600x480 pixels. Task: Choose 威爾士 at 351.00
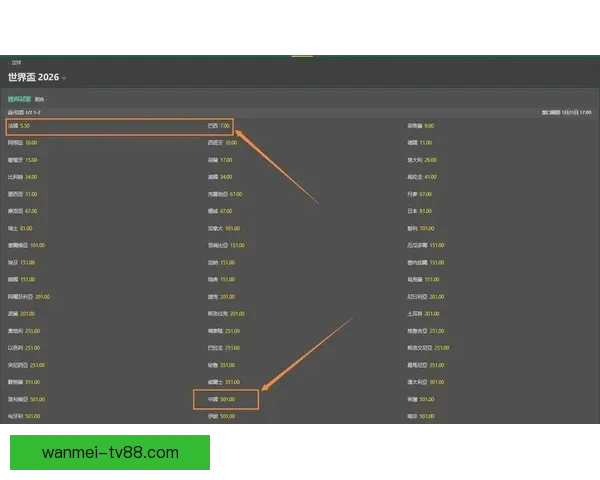[224, 382]
